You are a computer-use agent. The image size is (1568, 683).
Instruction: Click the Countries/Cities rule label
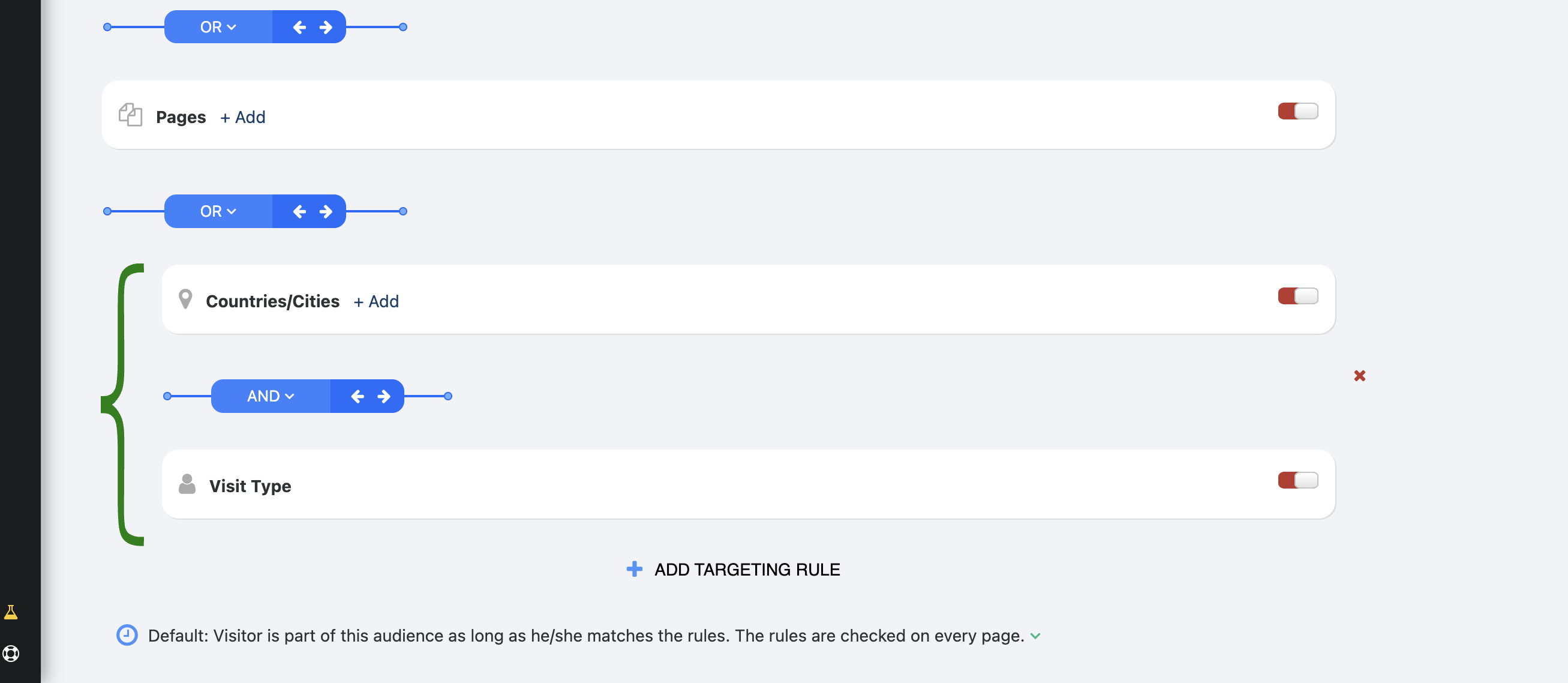272,302
